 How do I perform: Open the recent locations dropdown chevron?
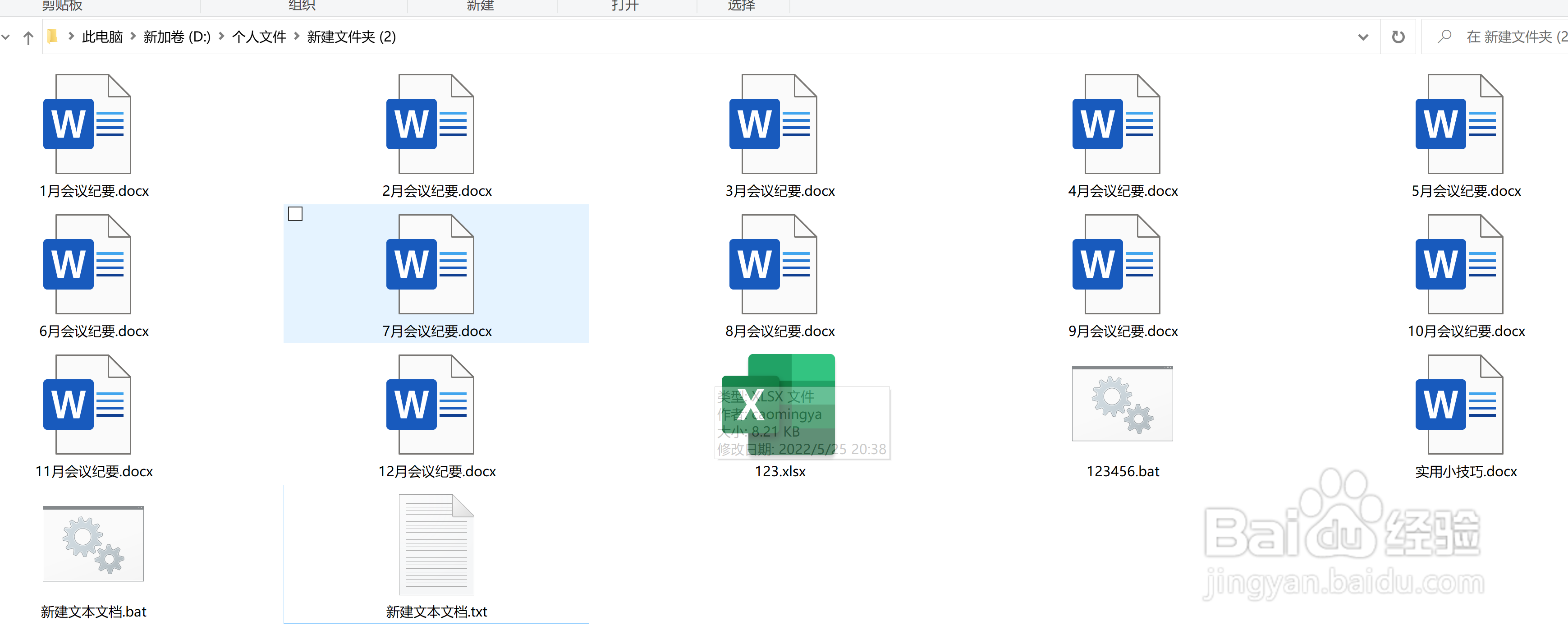pyautogui.click(x=6, y=37)
